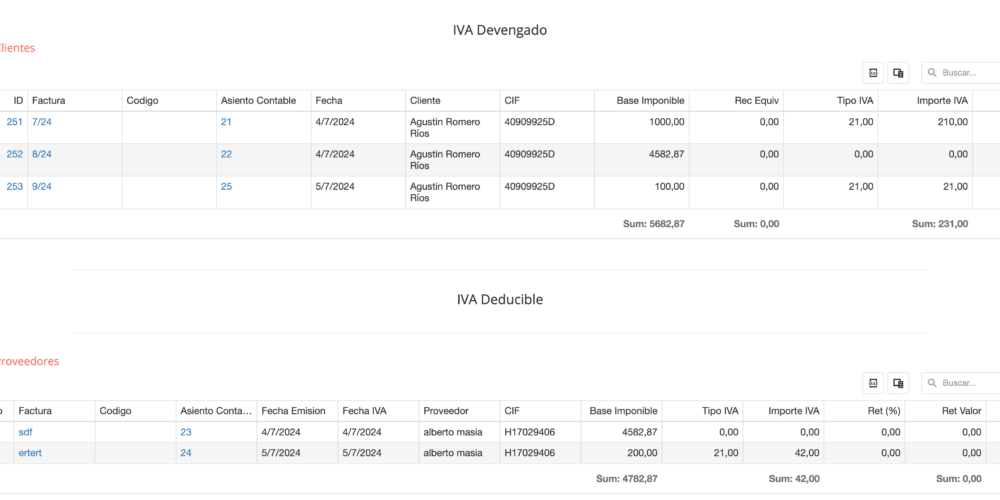Viewport: 1000px width, 500px height.
Task: Sort by the Ret (%) column header
Action: (864, 411)
